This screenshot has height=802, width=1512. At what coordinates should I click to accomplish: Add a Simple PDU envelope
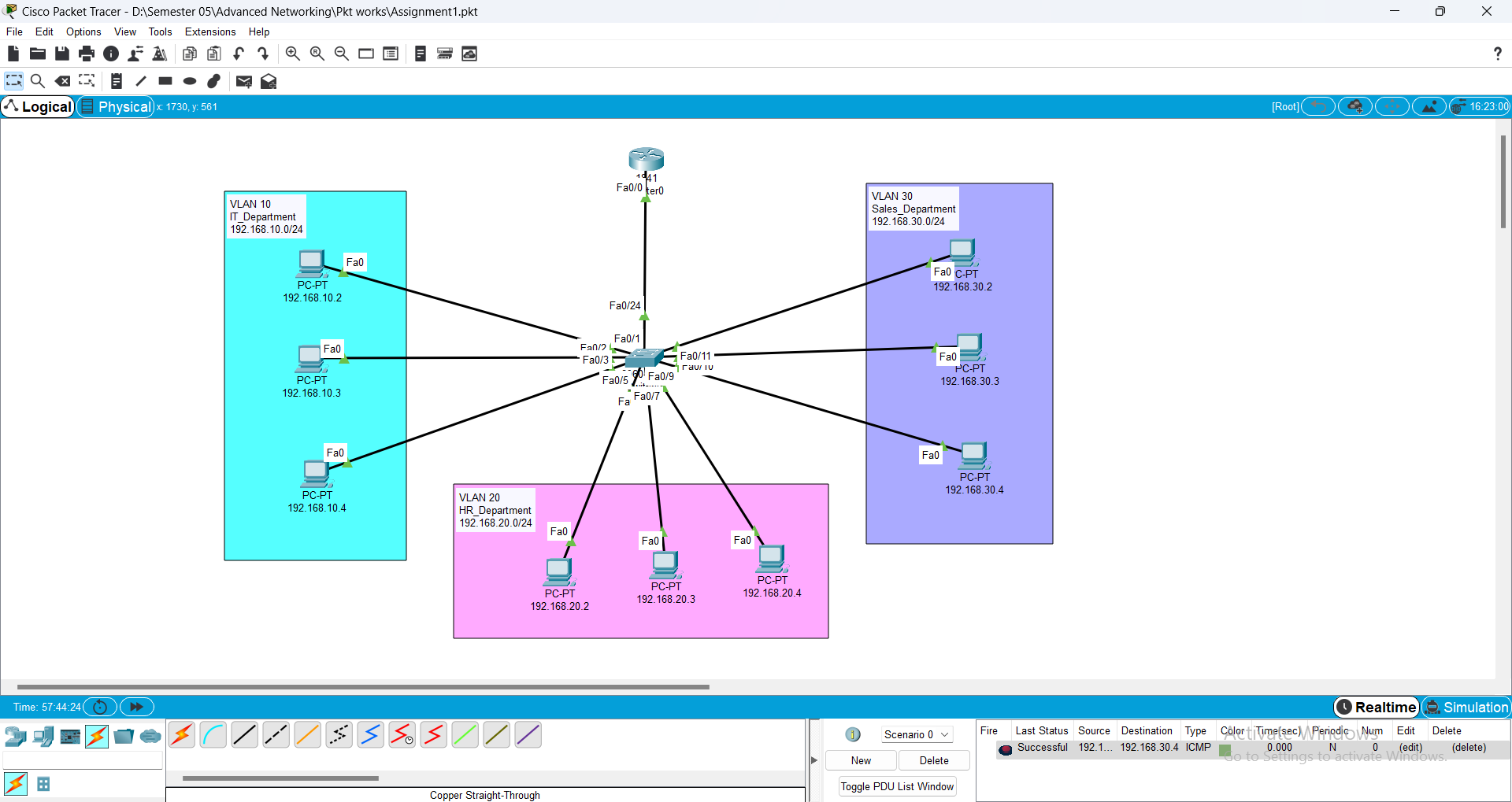(x=243, y=81)
